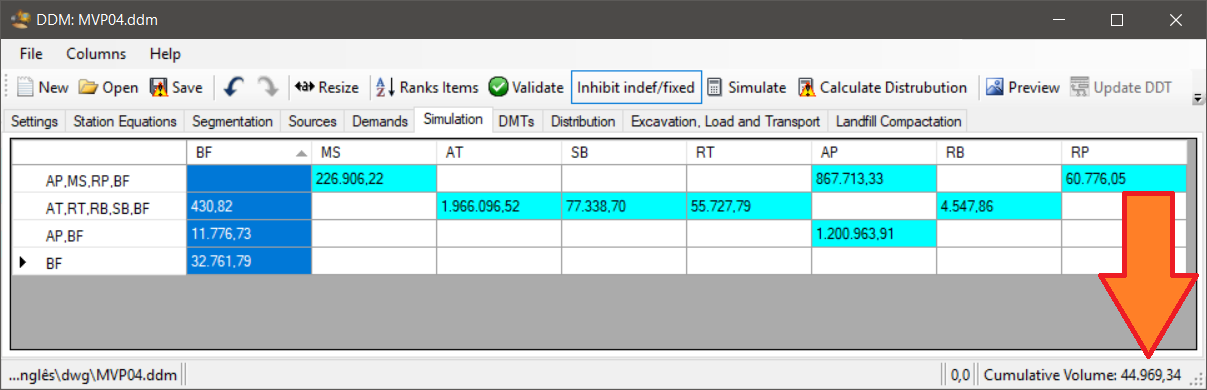Click cell value 60.776,05
Screen dimensions: 1207x390
coord(1124,180)
